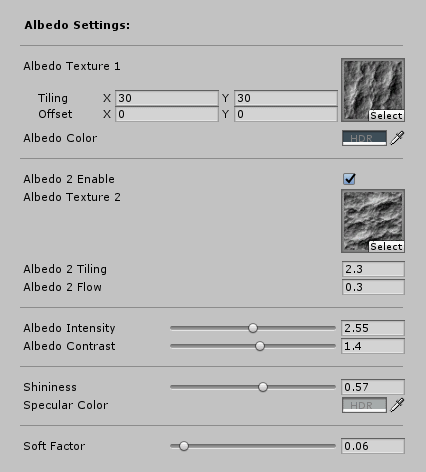This screenshot has width=426, height=472.
Task: Click the Albedo 2 Flow value field
Action: [x=373, y=287]
